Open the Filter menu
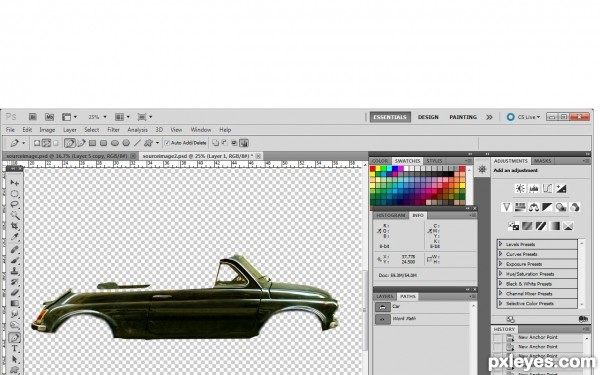 tap(113, 130)
